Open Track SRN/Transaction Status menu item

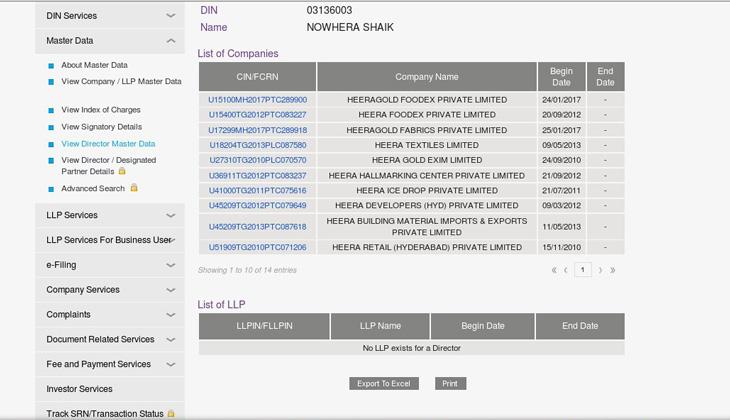(x=105, y=413)
